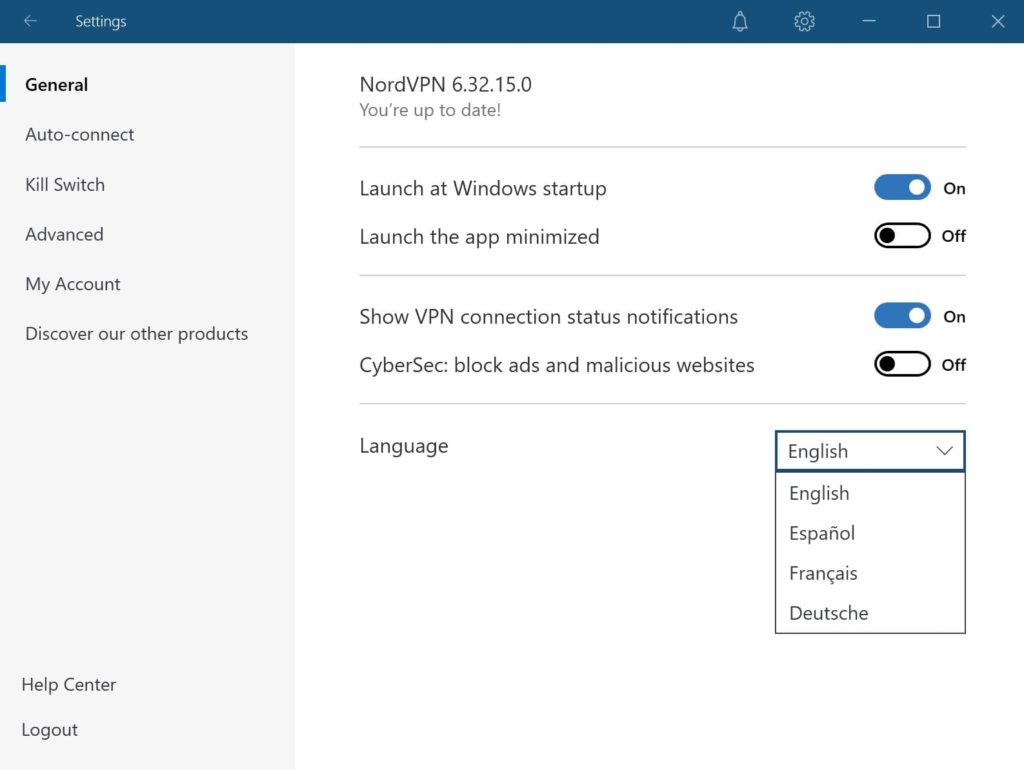Click 'CyberSec: block ads and malicious websites' label
The width and height of the screenshot is (1024, 770).
point(556,365)
